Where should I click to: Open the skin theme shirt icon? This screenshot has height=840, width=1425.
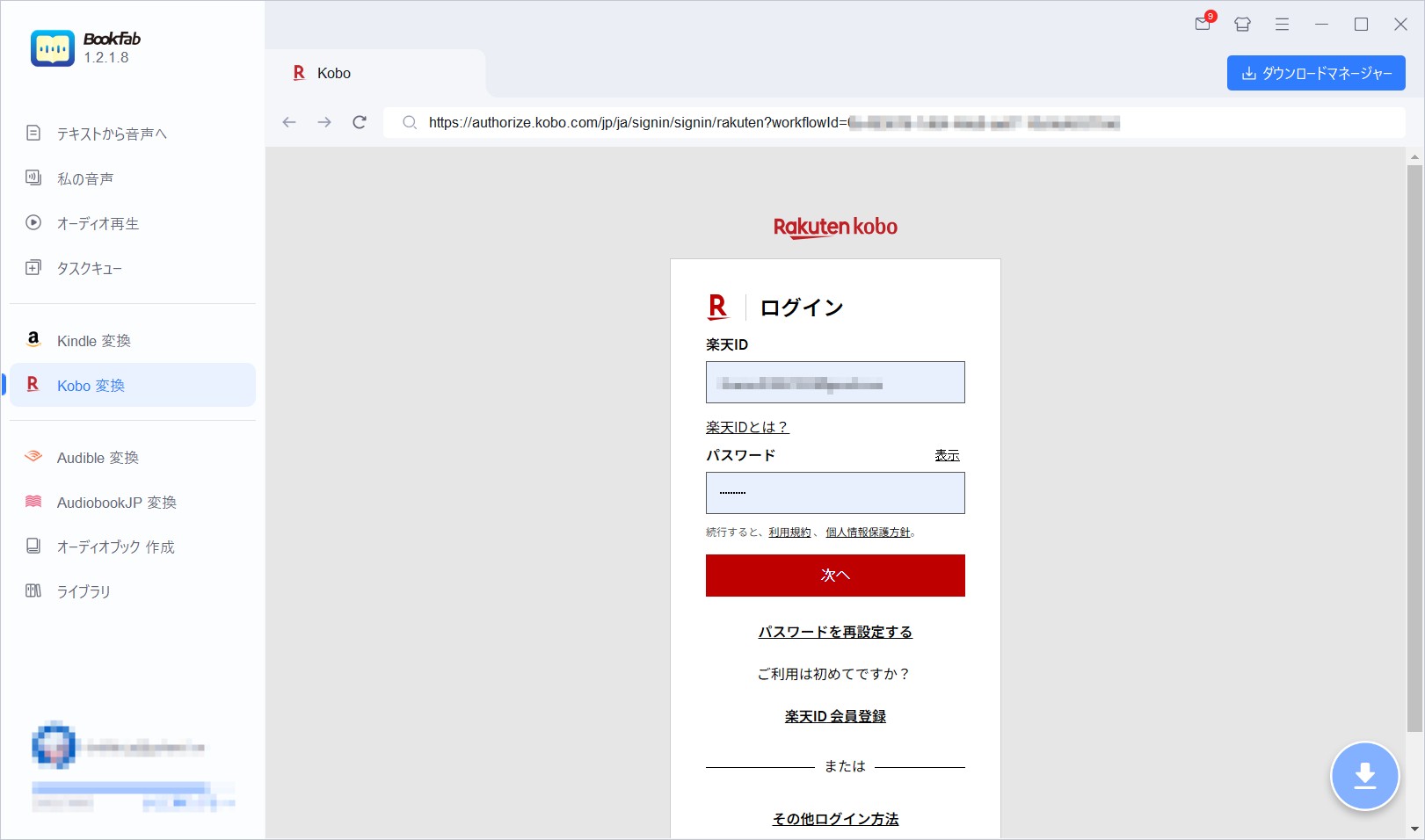1242,25
